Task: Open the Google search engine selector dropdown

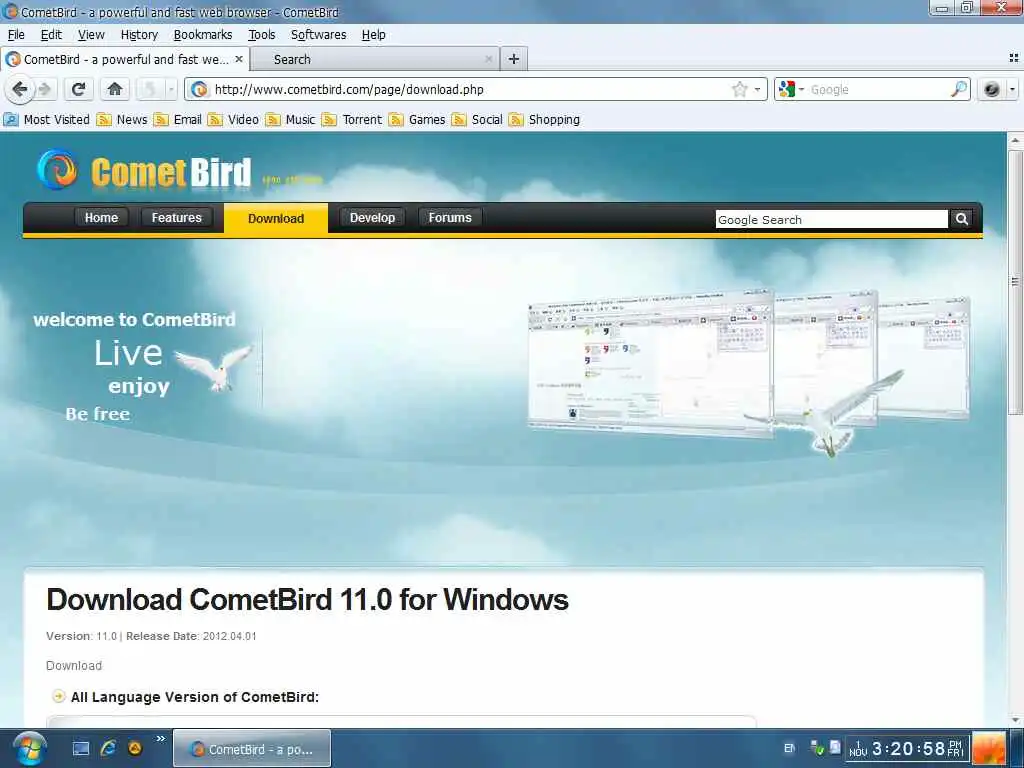Action: click(x=792, y=89)
